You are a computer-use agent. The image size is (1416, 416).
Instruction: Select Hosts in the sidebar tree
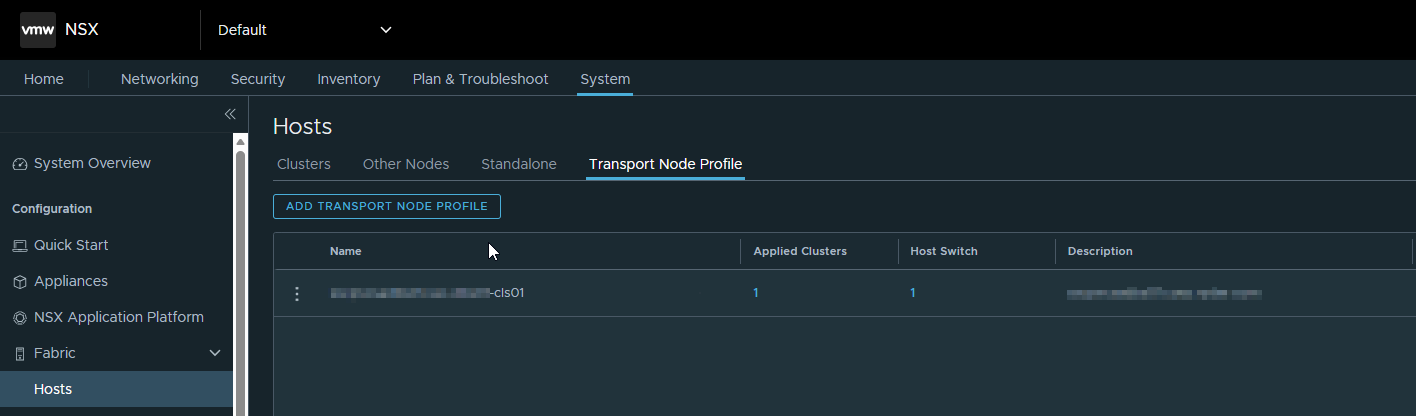(x=52, y=389)
